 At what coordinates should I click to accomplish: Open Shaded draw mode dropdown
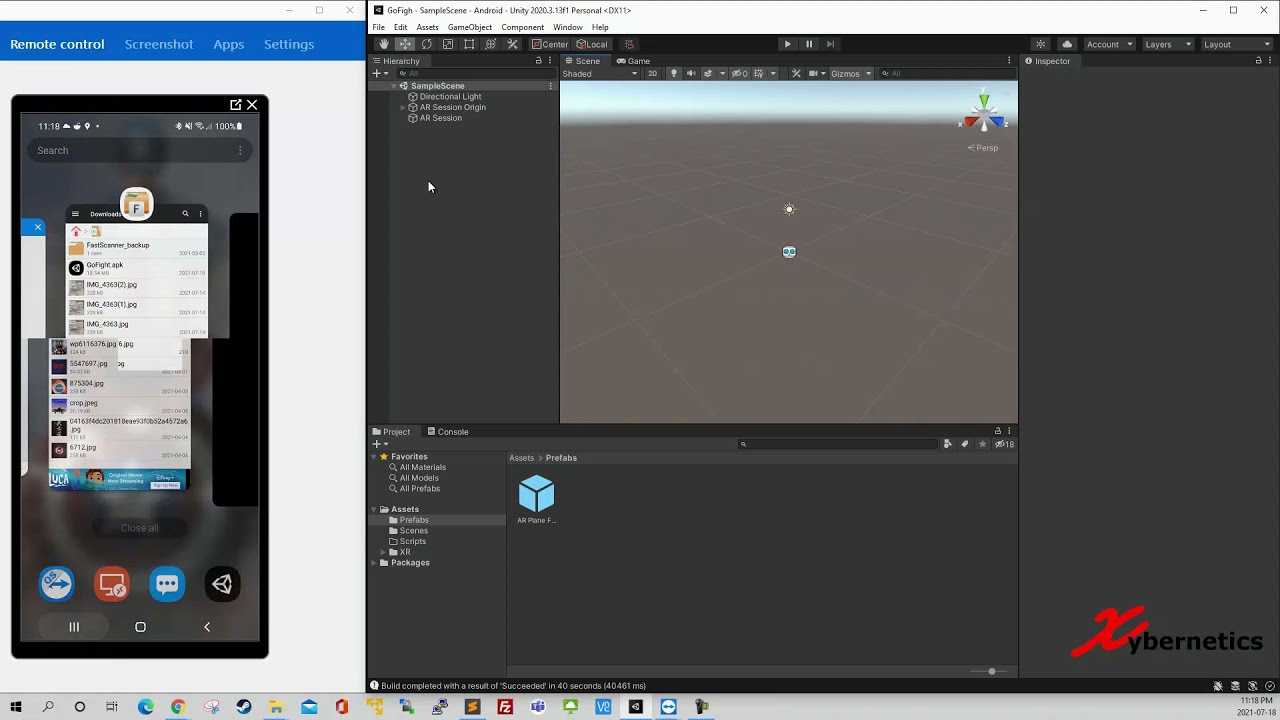coord(599,73)
